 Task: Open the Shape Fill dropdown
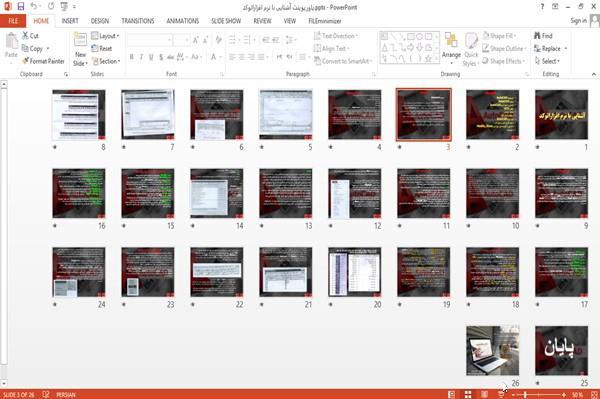pyautogui.click(x=499, y=36)
